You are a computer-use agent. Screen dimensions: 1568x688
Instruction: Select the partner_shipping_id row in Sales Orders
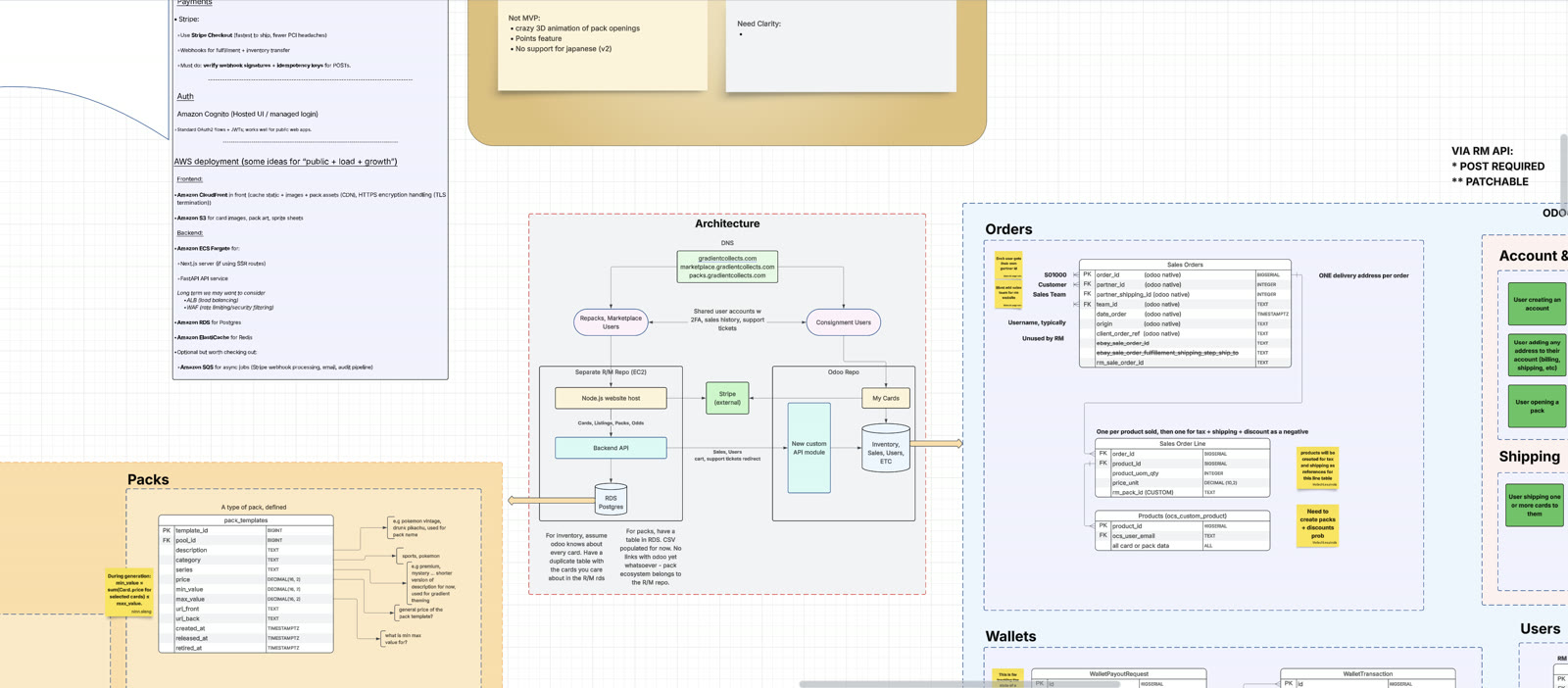click(1185, 294)
